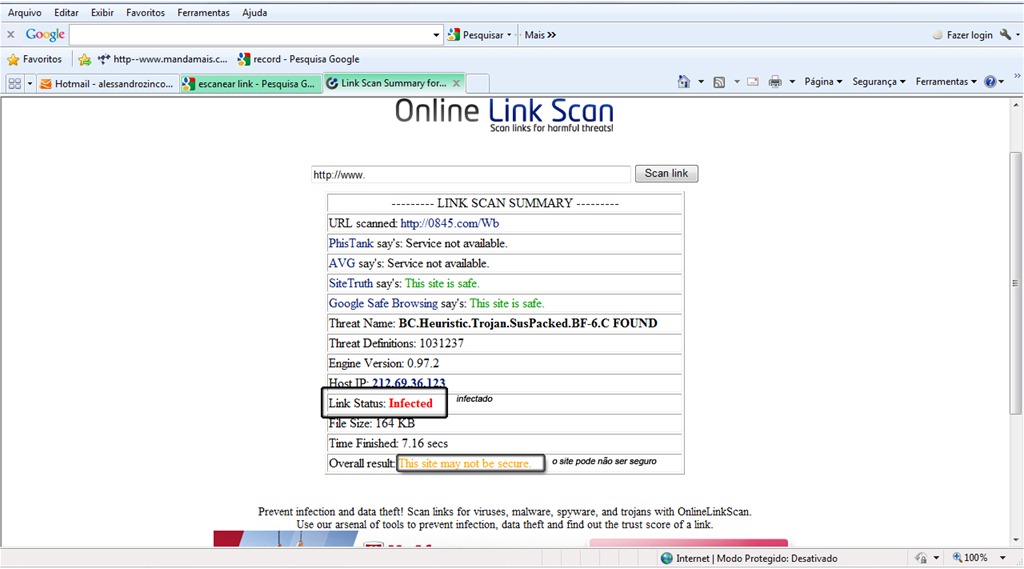Image resolution: width=1024 pixels, height=569 pixels.
Task: Click the add-to-favorites bar star icon
Action: pyautogui.click(x=84, y=59)
